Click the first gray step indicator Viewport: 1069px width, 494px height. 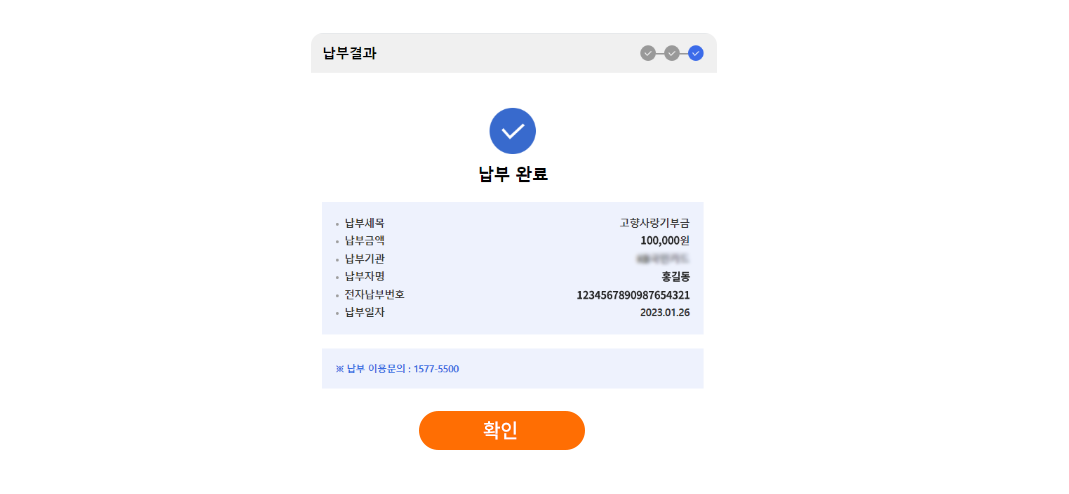point(648,53)
